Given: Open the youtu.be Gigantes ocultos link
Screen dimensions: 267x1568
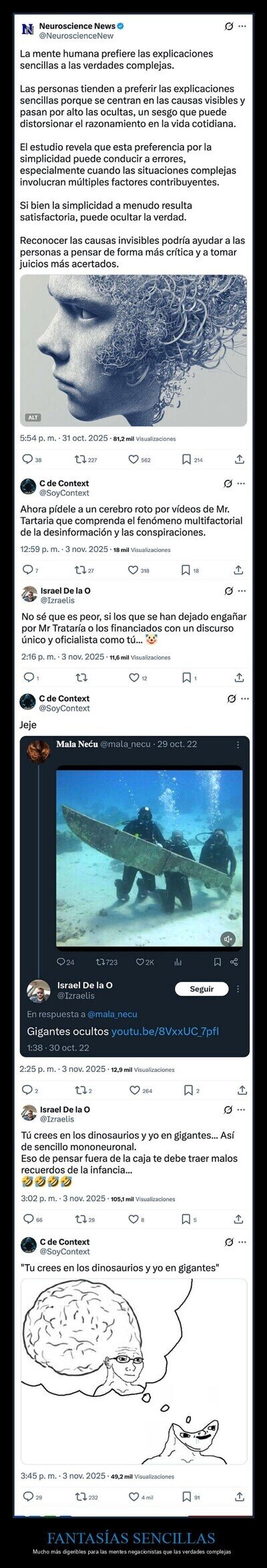Looking at the screenshot, I should 165,1031.
